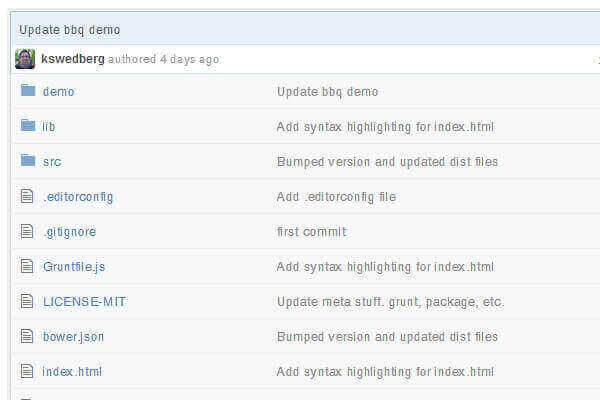
Task: Open 'Update meta stuff' commit for LICENSE-MIT
Action: pyautogui.click(x=390, y=302)
